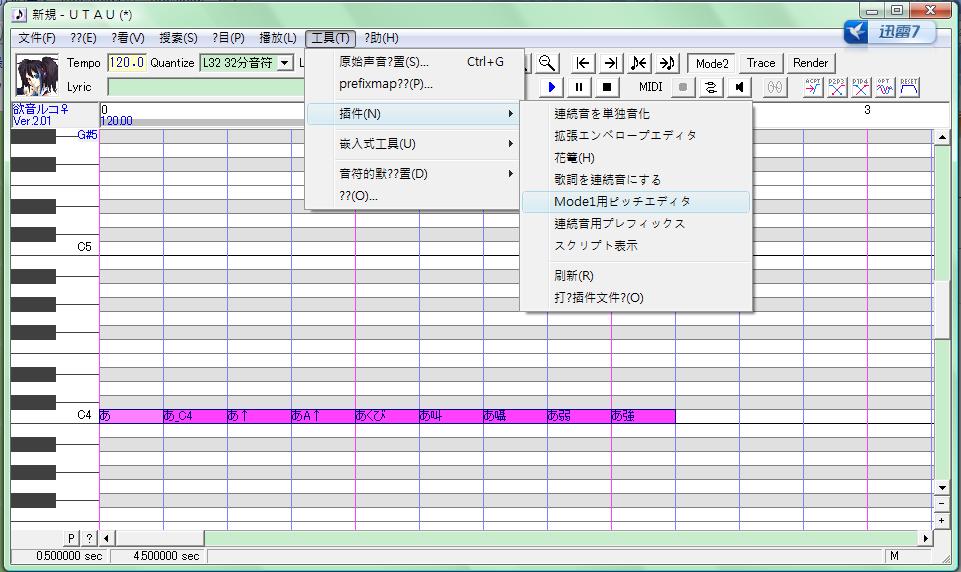961x572 pixels.
Task: Click the 迅雷7 bird widget
Action: click(x=889, y=31)
